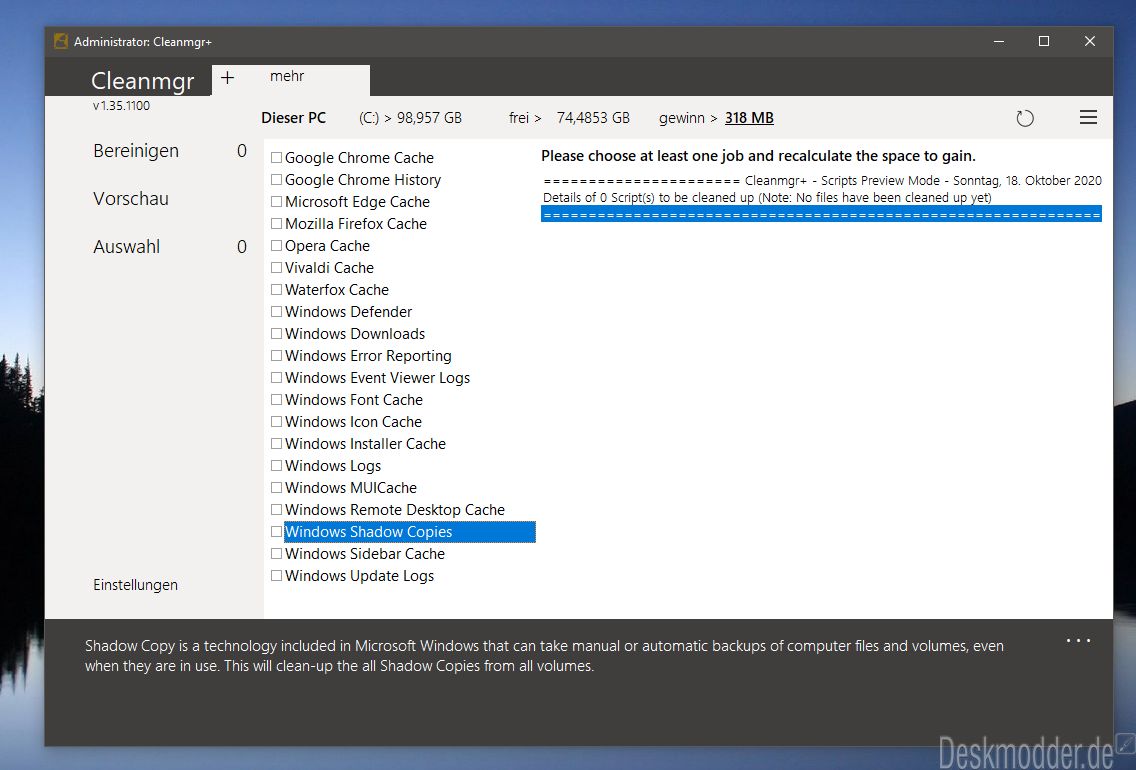The image size is (1136, 770).
Task: Click the plus icon next to Cleanmgr
Action: pyautogui.click(x=227, y=78)
